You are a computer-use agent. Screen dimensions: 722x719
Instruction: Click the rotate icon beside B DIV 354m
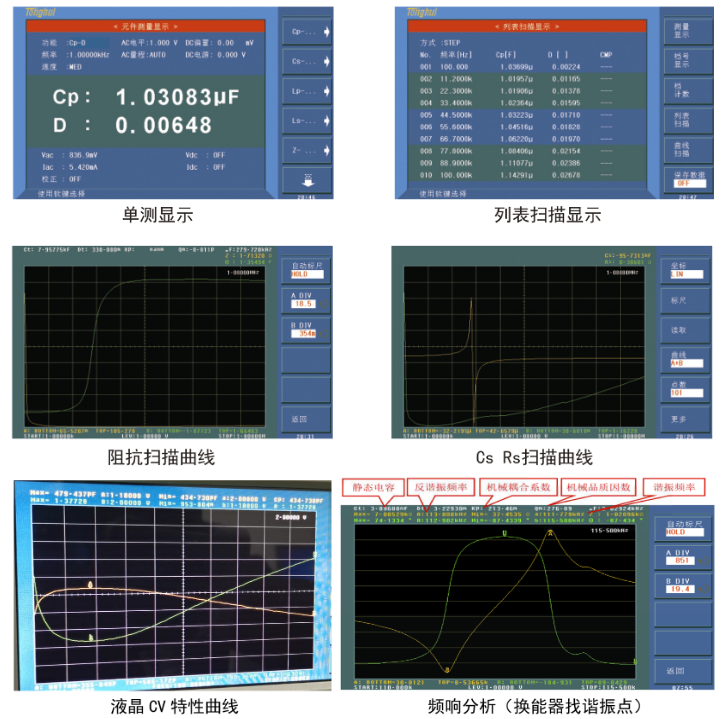tap(324, 333)
